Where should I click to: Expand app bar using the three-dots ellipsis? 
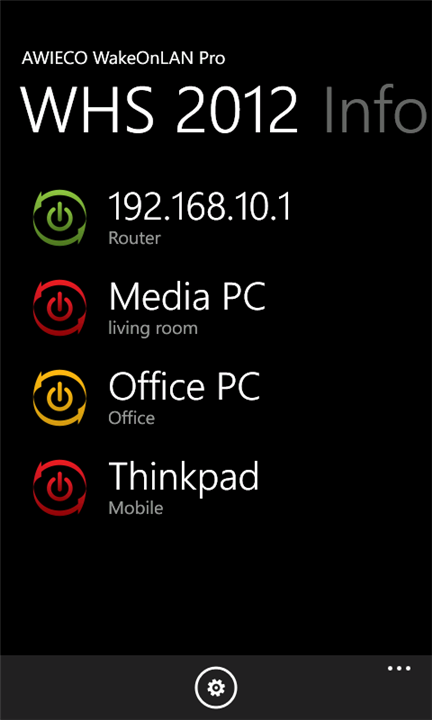click(x=399, y=668)
